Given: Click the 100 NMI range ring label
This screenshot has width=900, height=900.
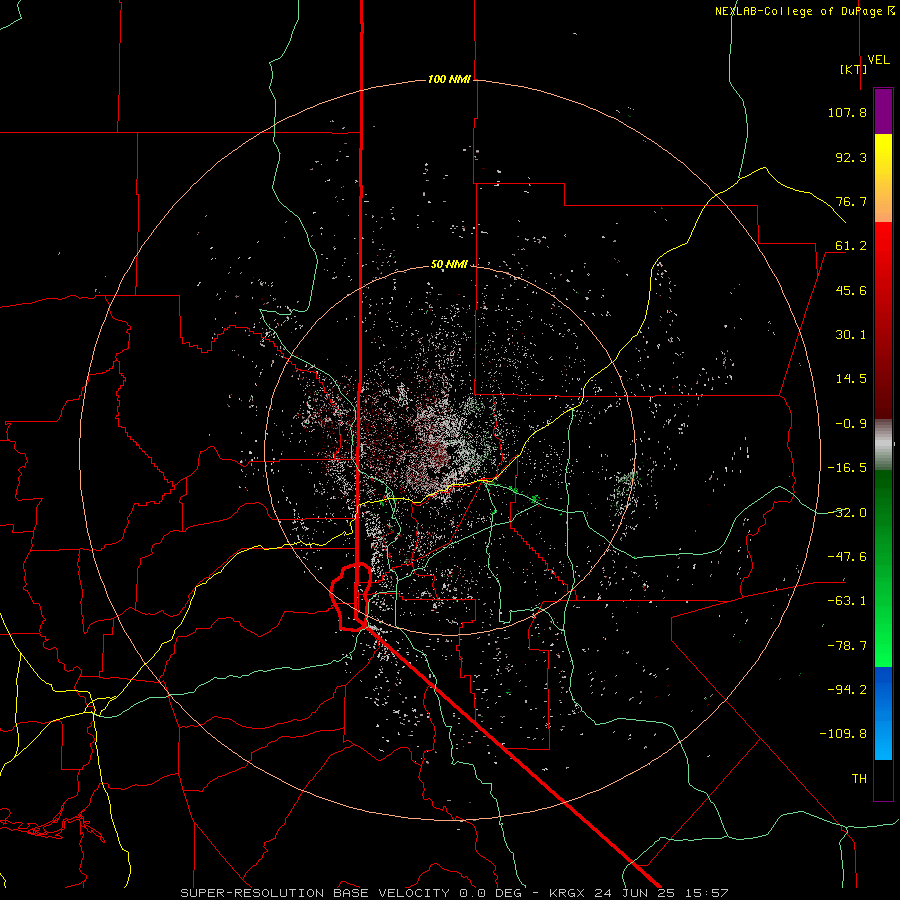Looking at the screenshot, I should 449,79.
